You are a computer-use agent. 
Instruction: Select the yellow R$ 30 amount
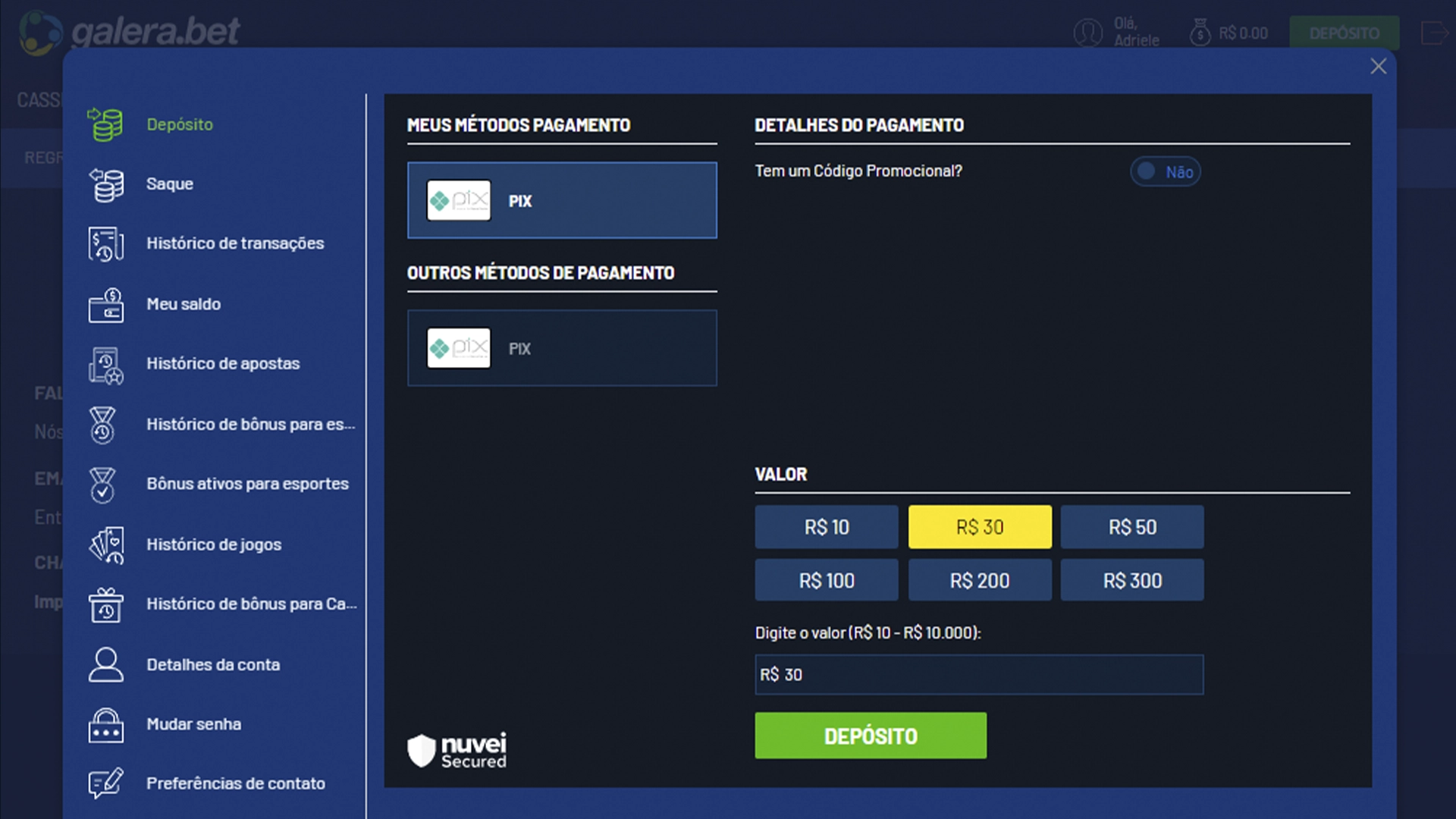click(980, 527)
